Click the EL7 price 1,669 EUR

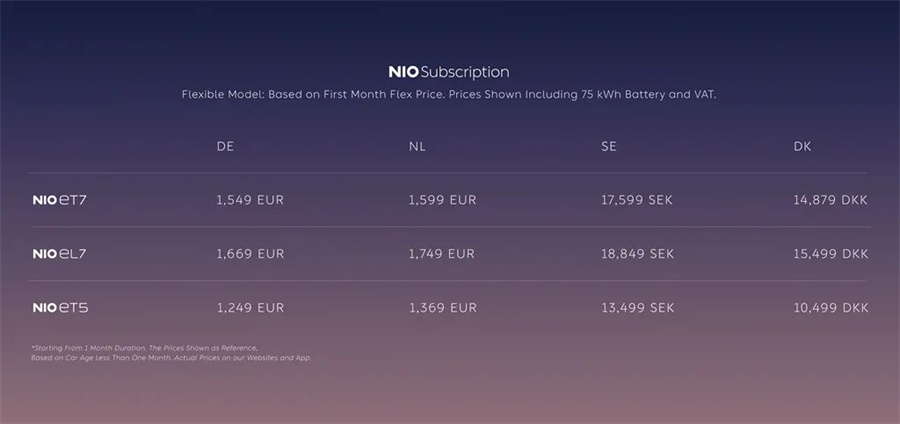click(x=250, y=254)
